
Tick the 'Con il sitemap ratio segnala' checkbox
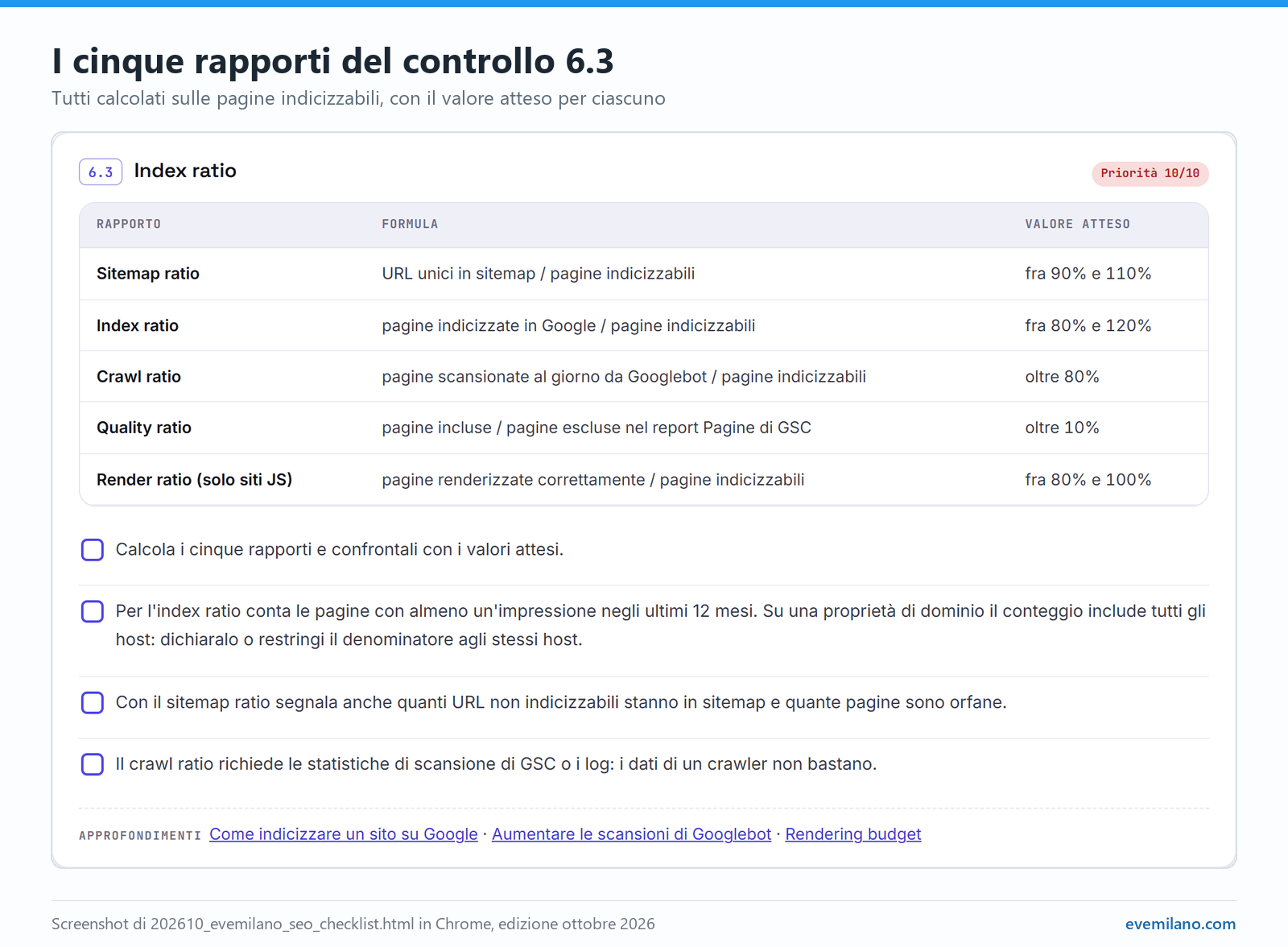pyautogui.click(x=93, y=703)
